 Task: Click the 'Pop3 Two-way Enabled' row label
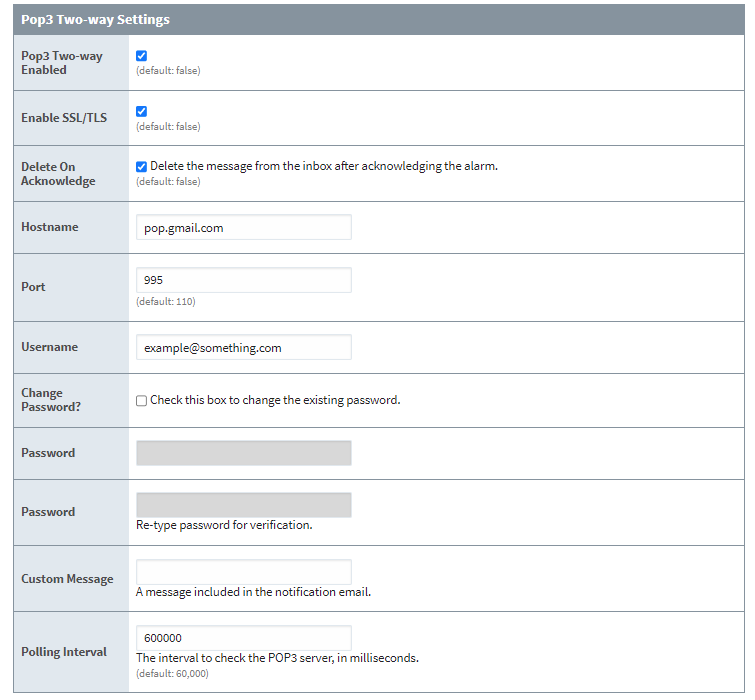pyautogui.click(x=62, y=63)
